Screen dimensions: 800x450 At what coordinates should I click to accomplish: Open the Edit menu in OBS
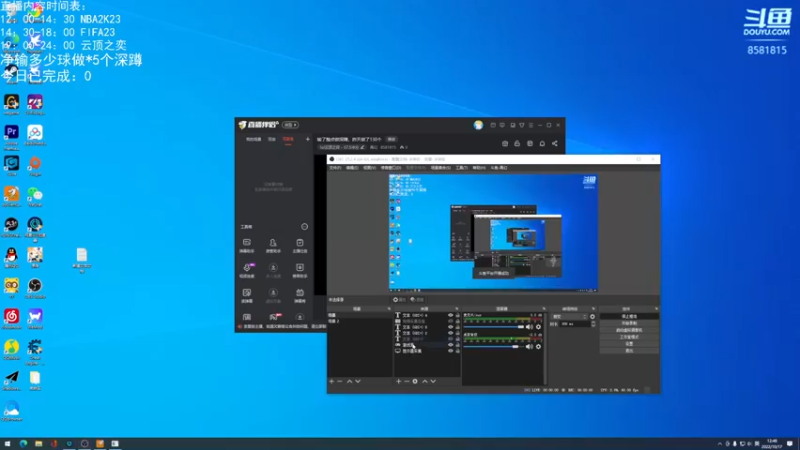click(352, 168)
